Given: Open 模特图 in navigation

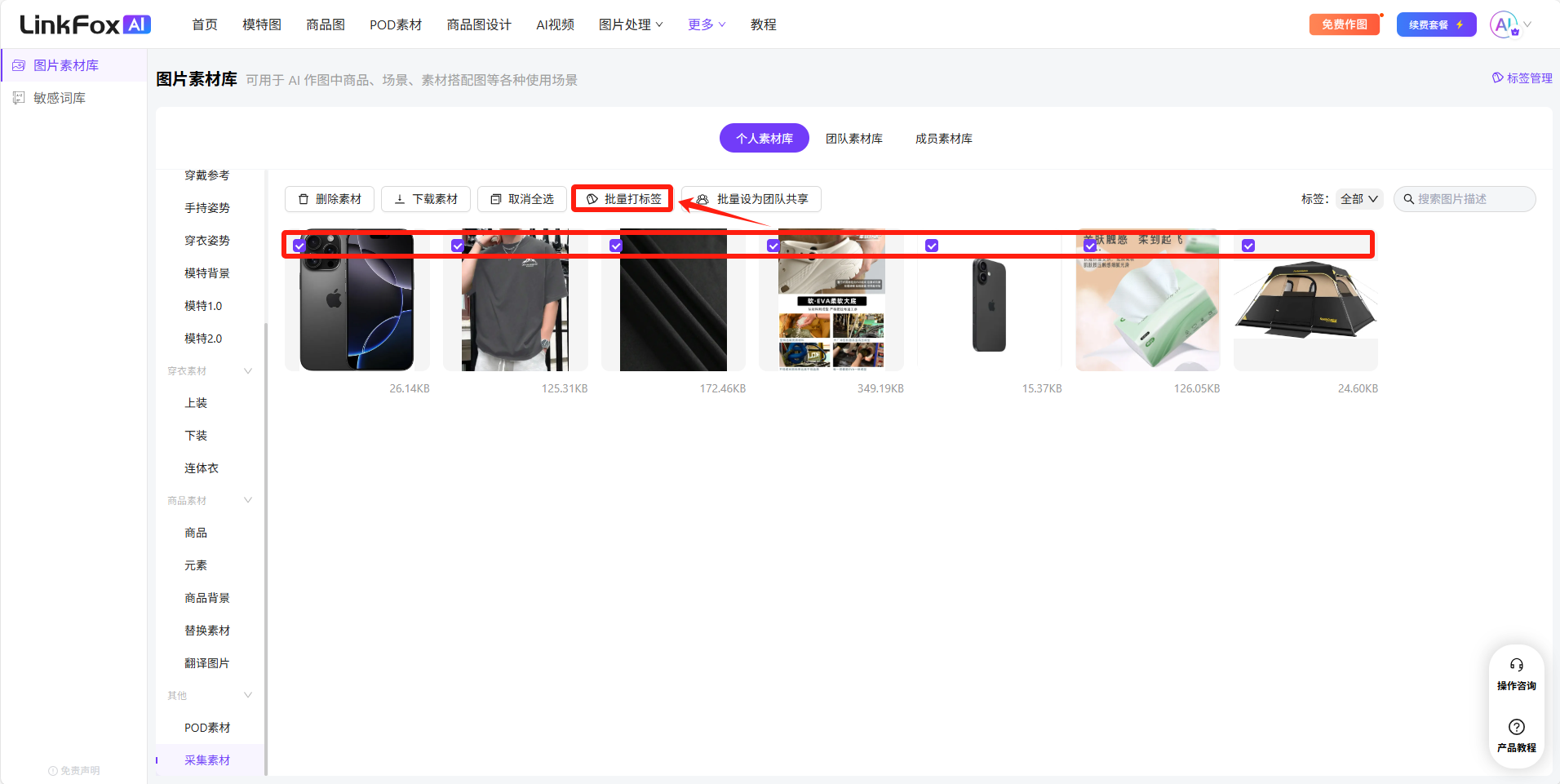Looking at the screenshot, I should click(x=262, y=24).
